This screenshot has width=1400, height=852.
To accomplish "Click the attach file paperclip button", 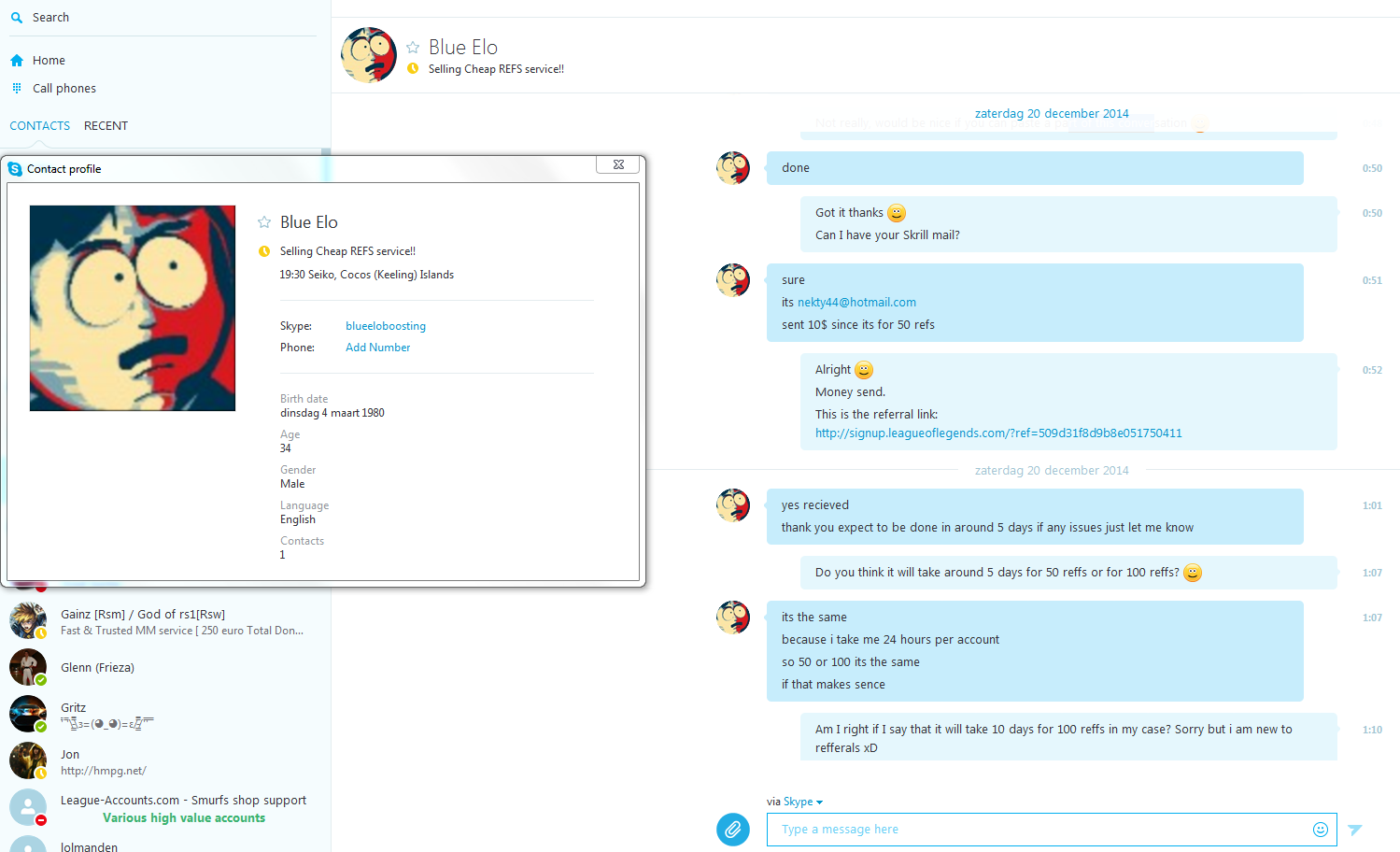I will pyautogui.click(x=733, y=830).
